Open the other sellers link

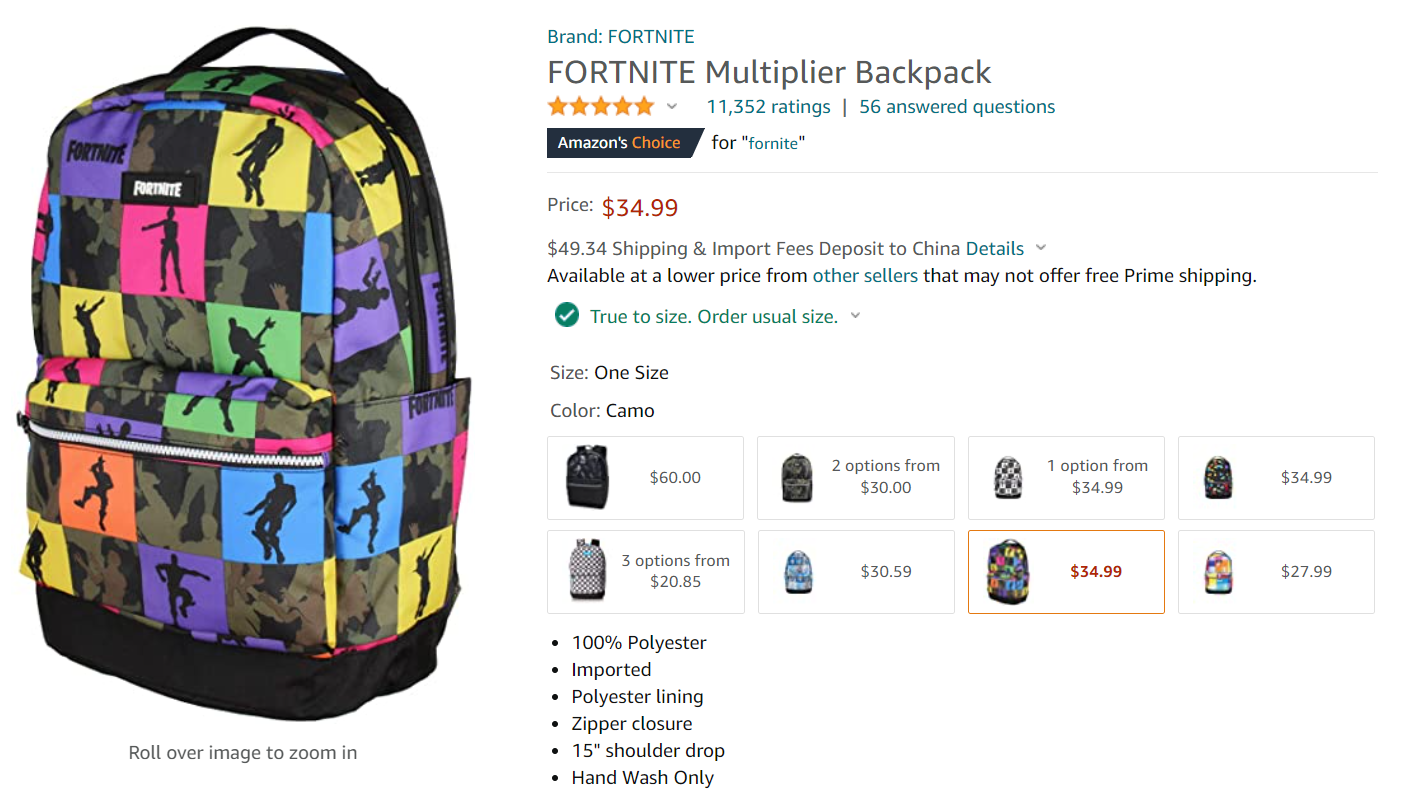[865, 275]
